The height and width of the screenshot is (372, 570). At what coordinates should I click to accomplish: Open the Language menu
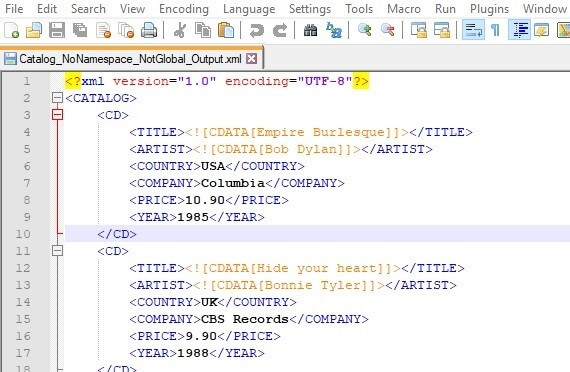point(249,9)
